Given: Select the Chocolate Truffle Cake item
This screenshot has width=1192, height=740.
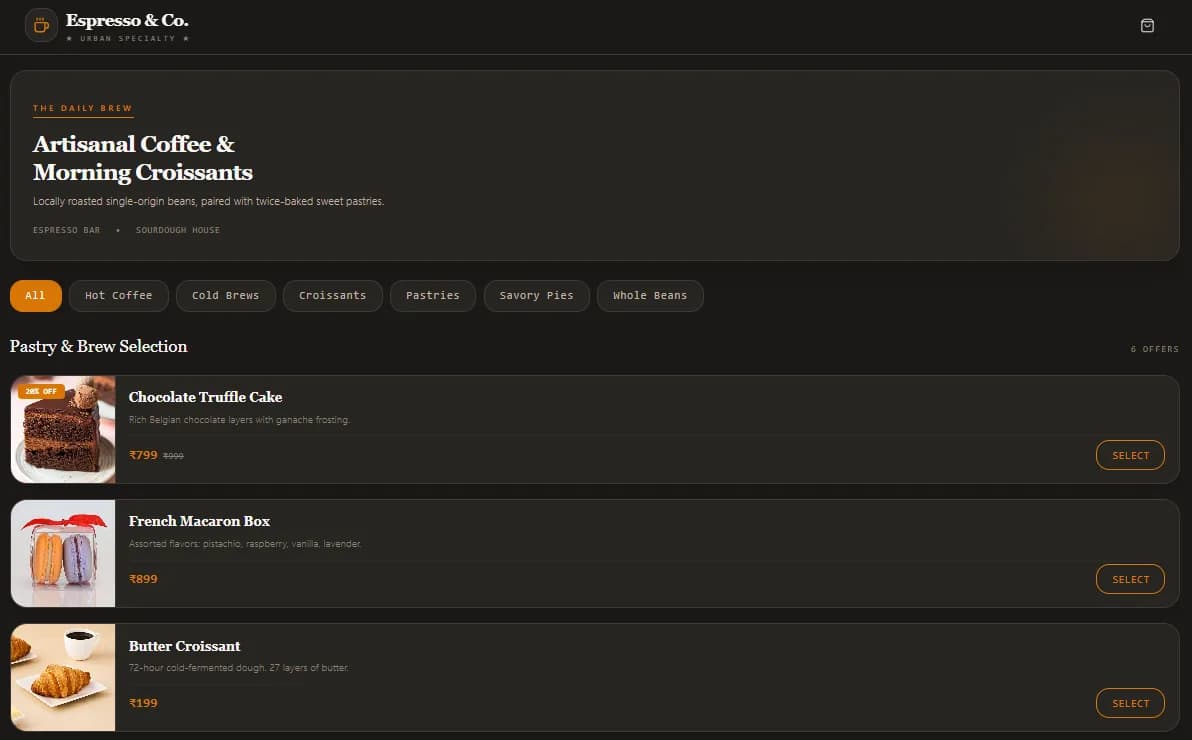Looking at the screenshot, I should [x=1130, y=456].
